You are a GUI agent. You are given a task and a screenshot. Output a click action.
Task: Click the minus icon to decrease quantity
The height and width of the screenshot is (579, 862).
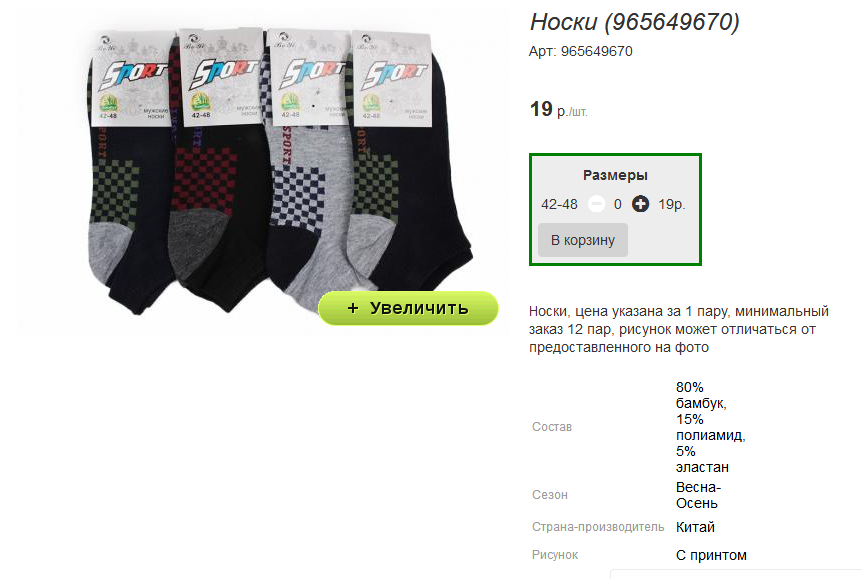(x=596, y=204)
